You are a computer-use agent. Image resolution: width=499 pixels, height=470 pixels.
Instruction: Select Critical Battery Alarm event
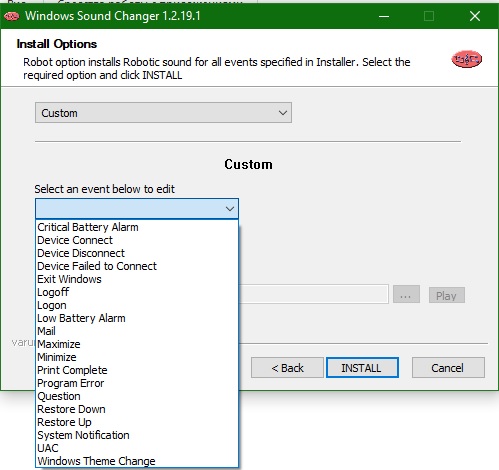(x=137, y=227)
